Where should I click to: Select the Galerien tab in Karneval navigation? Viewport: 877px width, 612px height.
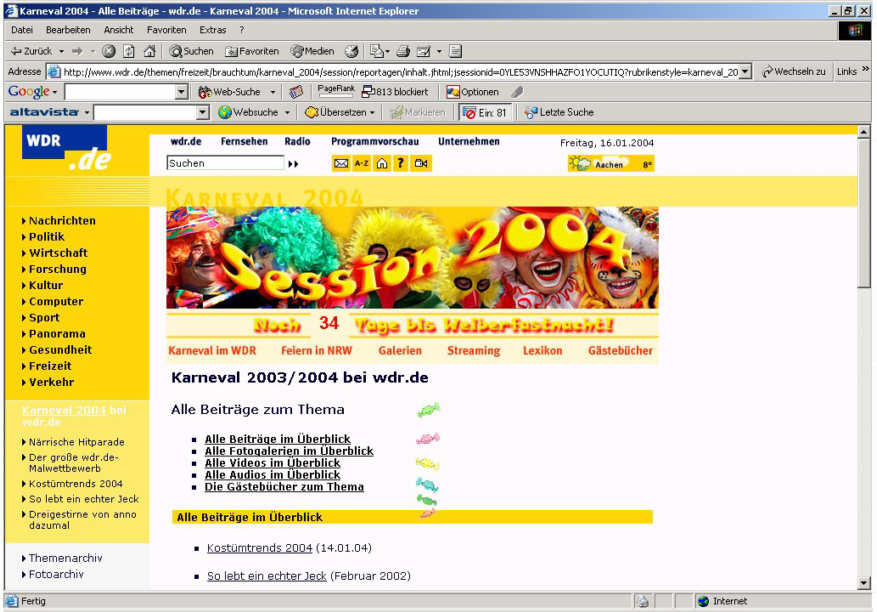point(400,351)
